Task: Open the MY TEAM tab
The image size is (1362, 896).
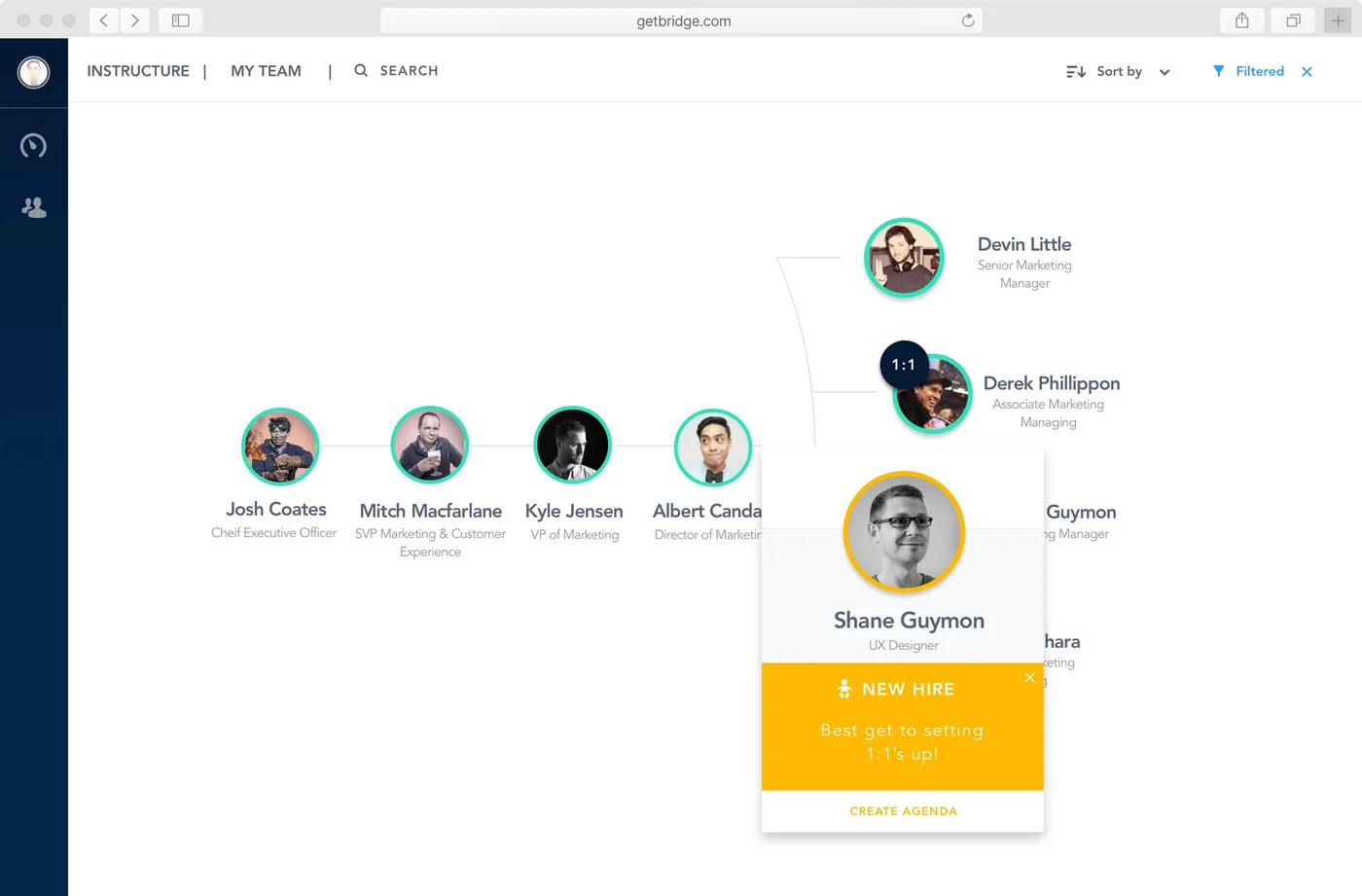Action: point(266,71)
